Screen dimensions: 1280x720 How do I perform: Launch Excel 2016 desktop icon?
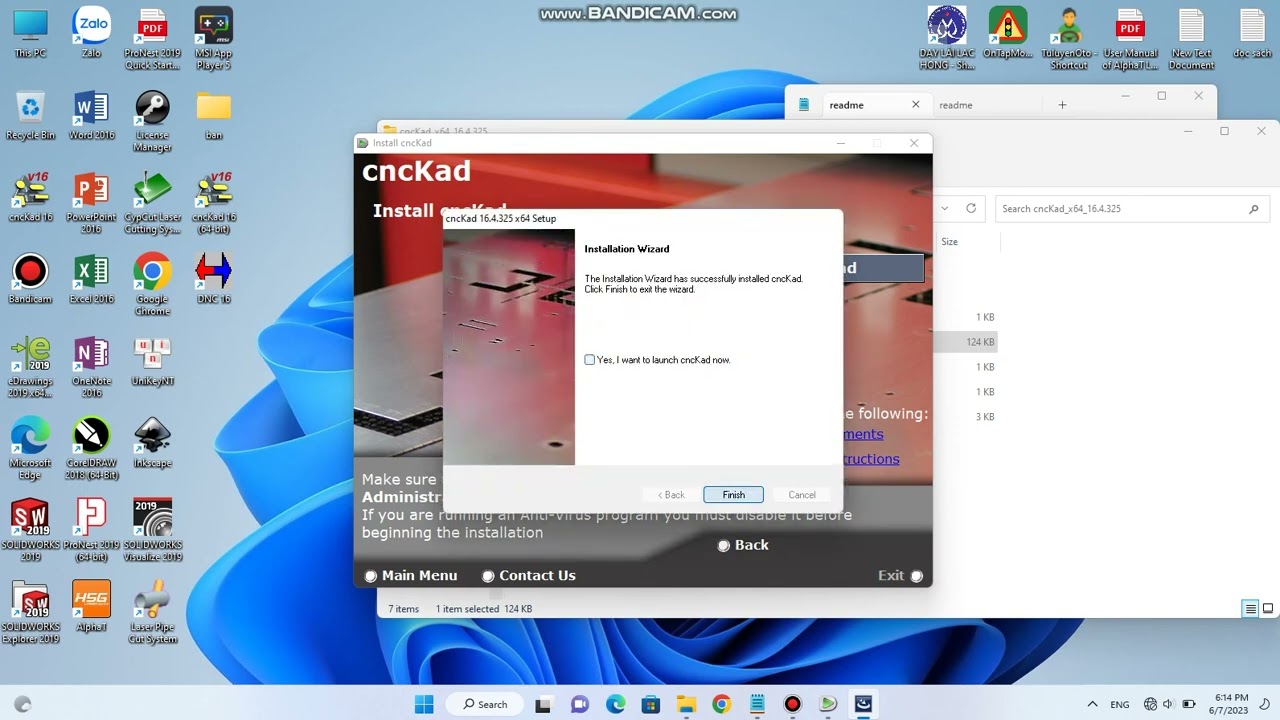point(91,279)
